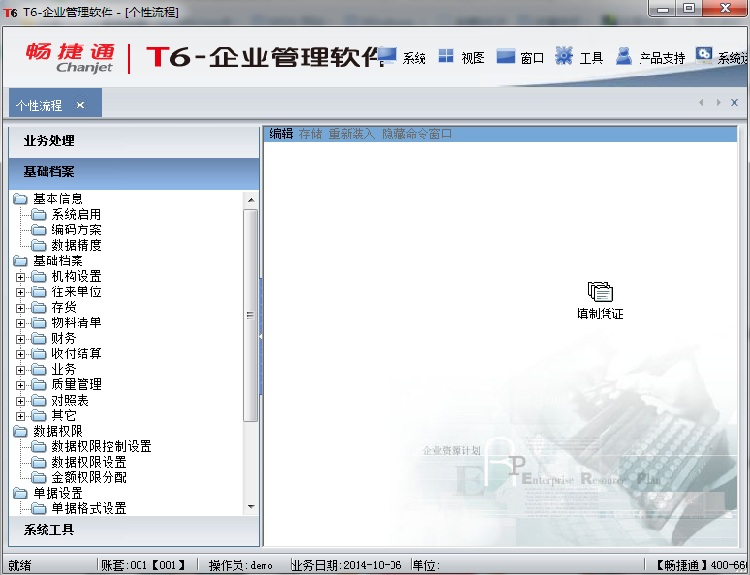Close the tab area with the X
Image resolution: width=750 pixels, height=575 pixels.
coord(734,102)
